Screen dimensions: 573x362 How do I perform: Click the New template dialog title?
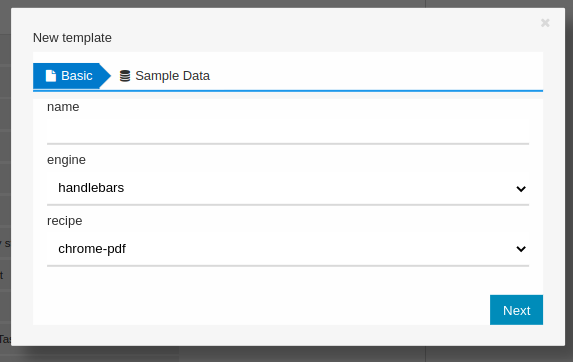click(72, 38)
